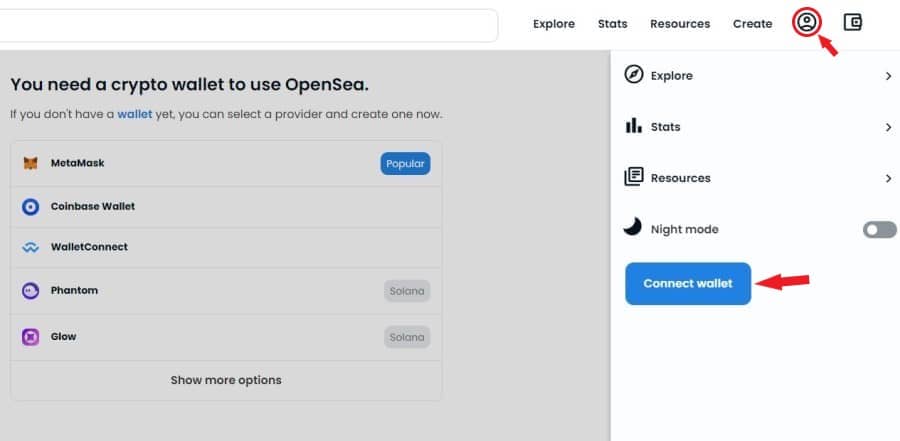
Task: Expand the Stats sidebar chevron
Action: pos(889,127)
